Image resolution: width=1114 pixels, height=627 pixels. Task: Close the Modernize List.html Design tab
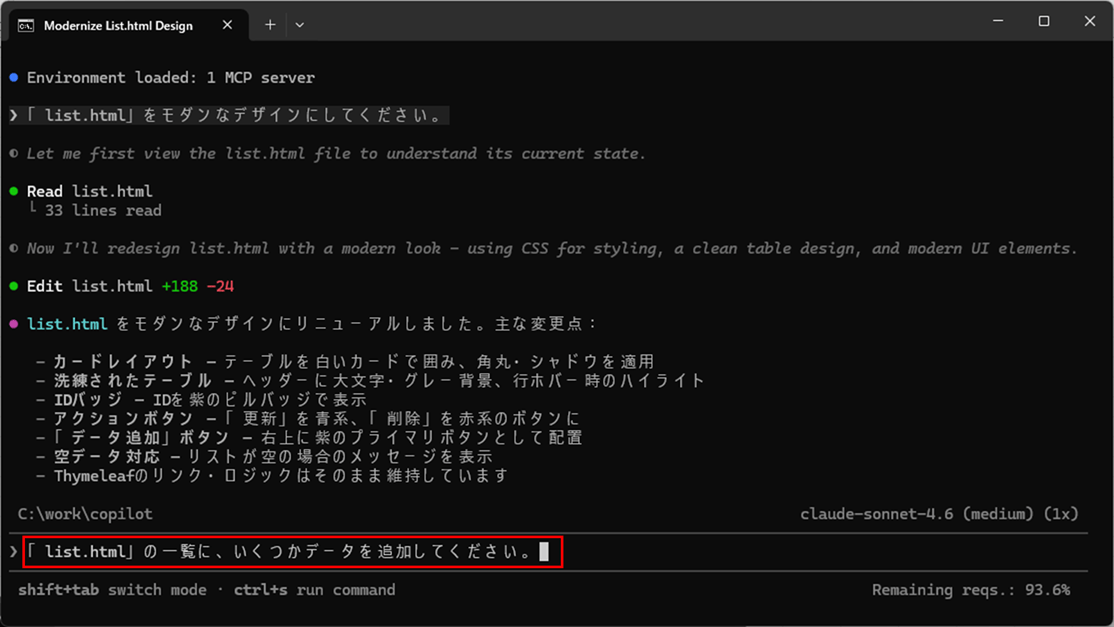[228, 25]
